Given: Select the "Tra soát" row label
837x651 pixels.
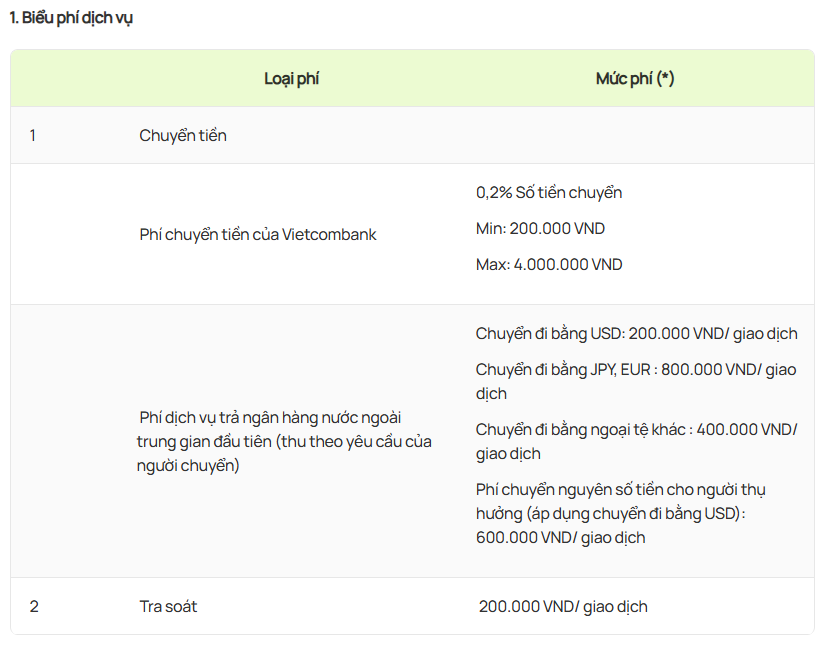Looking at the screenshot, I should tap(168, 606).
